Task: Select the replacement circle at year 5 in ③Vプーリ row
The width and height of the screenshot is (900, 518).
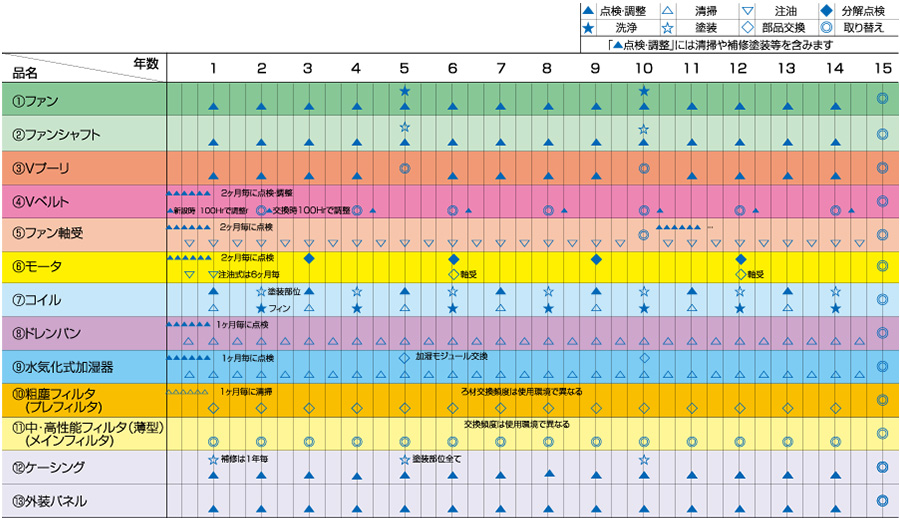Action: point(405,168)
